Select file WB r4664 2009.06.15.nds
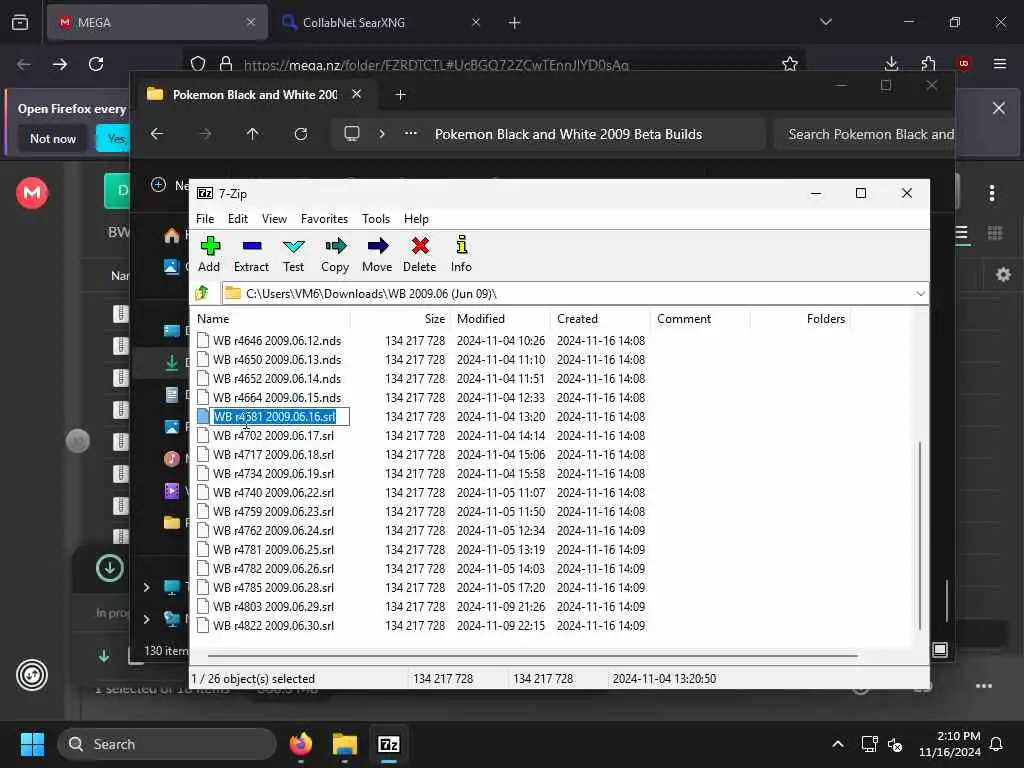1024x768 pixels. pos(277,397)
